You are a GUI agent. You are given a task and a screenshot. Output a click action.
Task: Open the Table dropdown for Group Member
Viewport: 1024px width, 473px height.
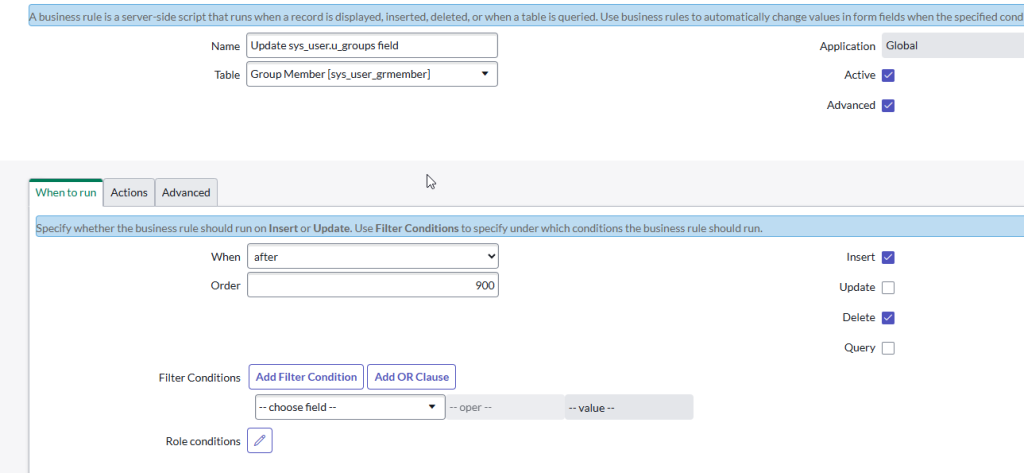coord(371,74)
